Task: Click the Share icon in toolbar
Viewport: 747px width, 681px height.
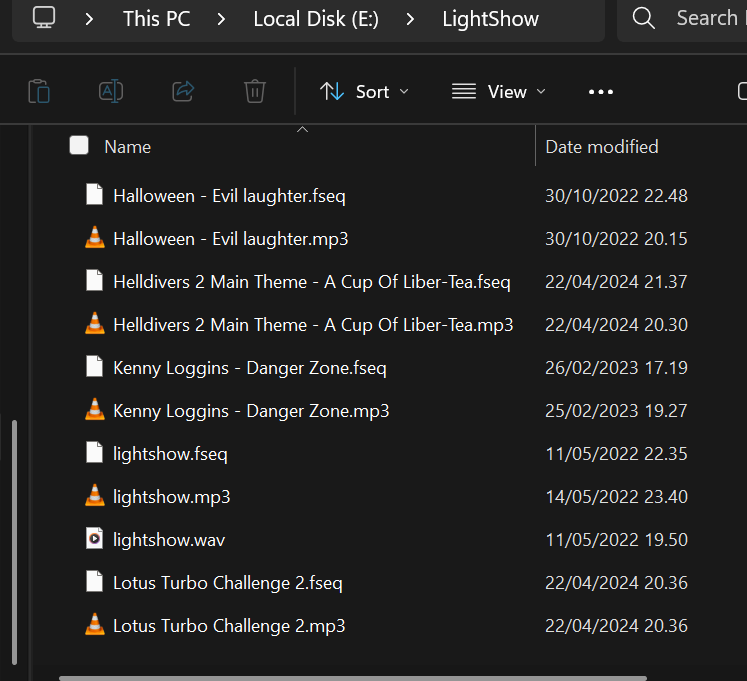Action: (183, 92)
